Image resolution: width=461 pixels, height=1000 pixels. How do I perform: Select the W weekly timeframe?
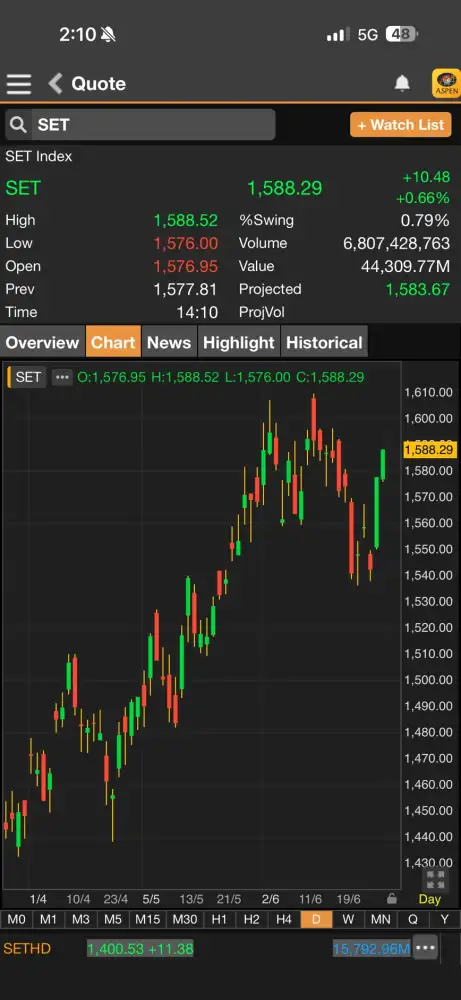[348, 919]
